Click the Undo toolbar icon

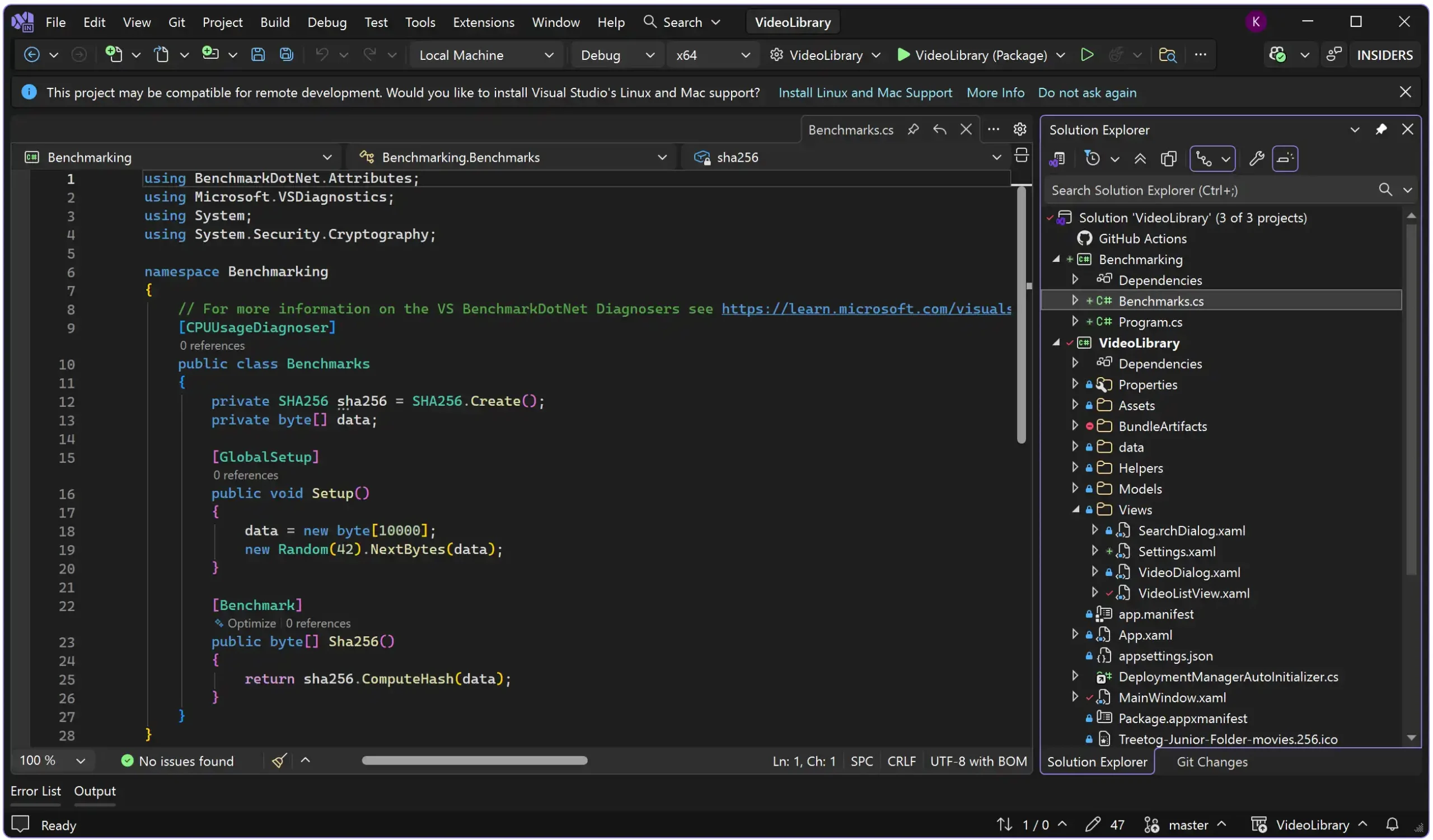322,54
